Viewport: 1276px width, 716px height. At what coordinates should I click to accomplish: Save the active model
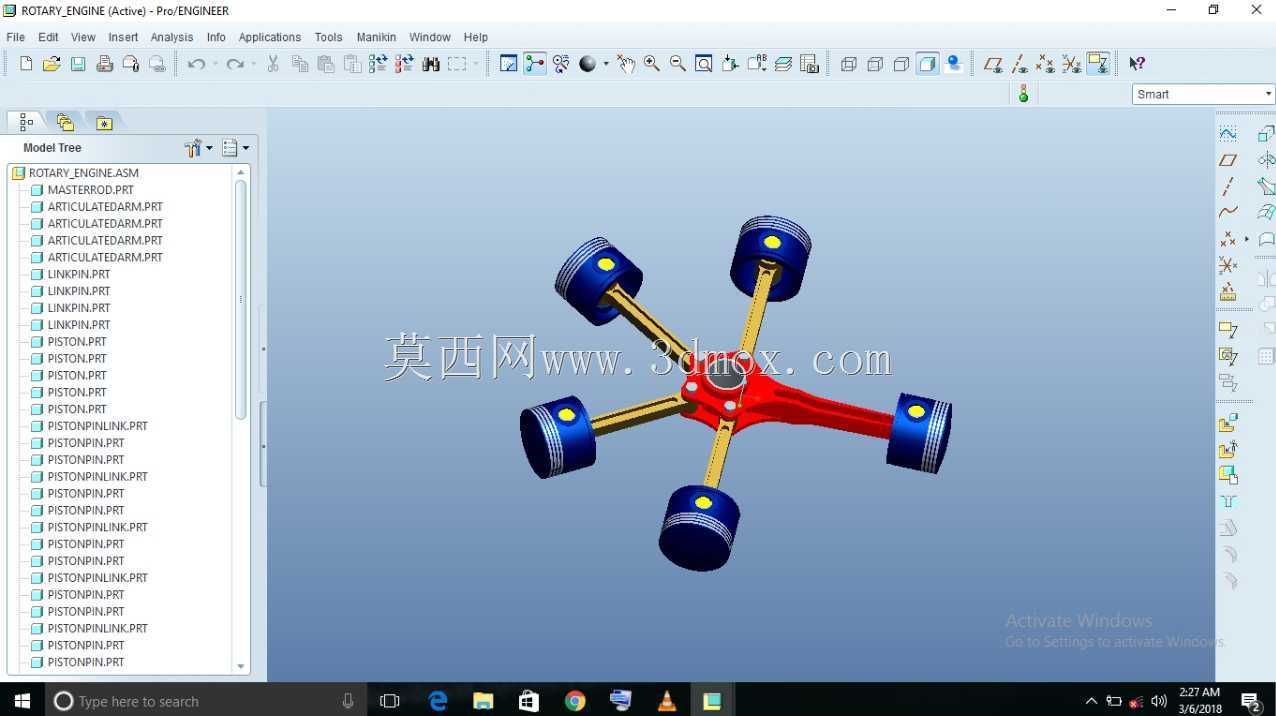coord(78,64)
